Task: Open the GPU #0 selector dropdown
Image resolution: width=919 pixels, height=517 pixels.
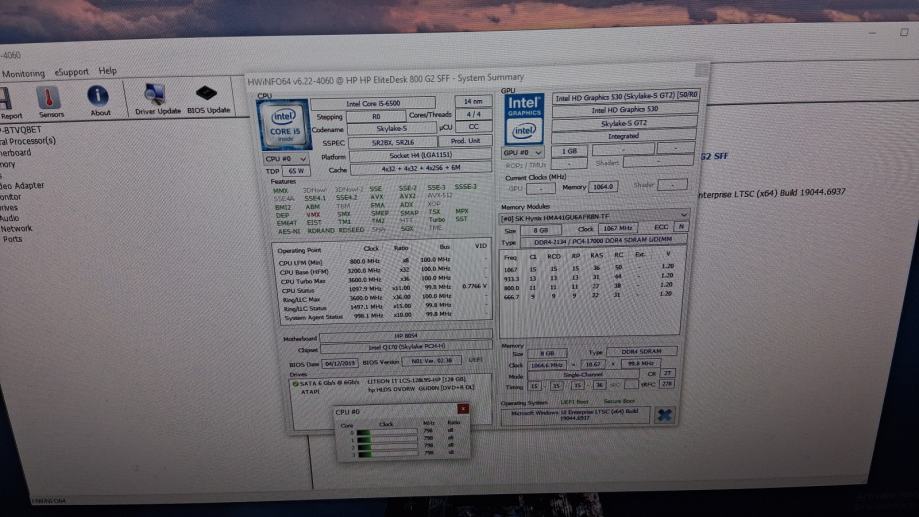Action: [x=523, y=152]
